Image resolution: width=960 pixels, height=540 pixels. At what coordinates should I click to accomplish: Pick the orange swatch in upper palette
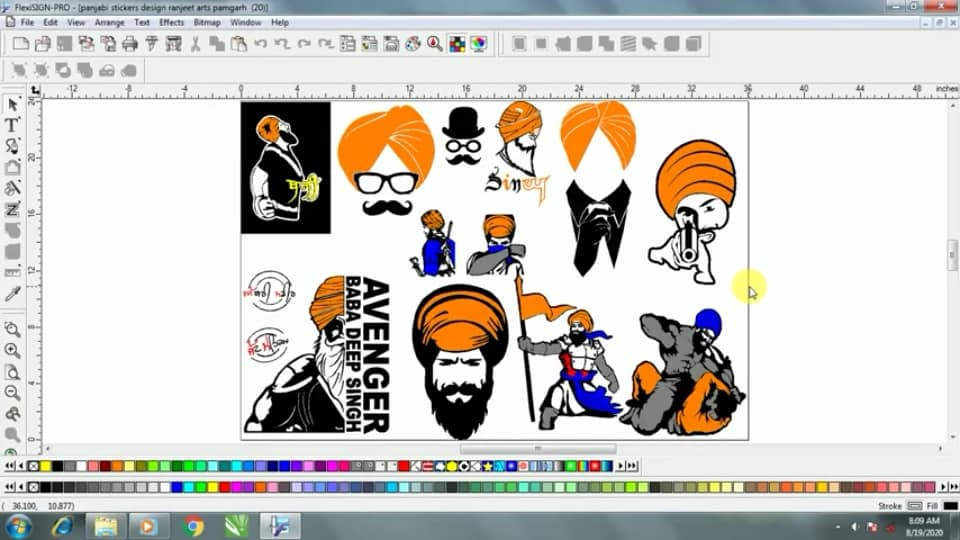click(x=117, y=467)
